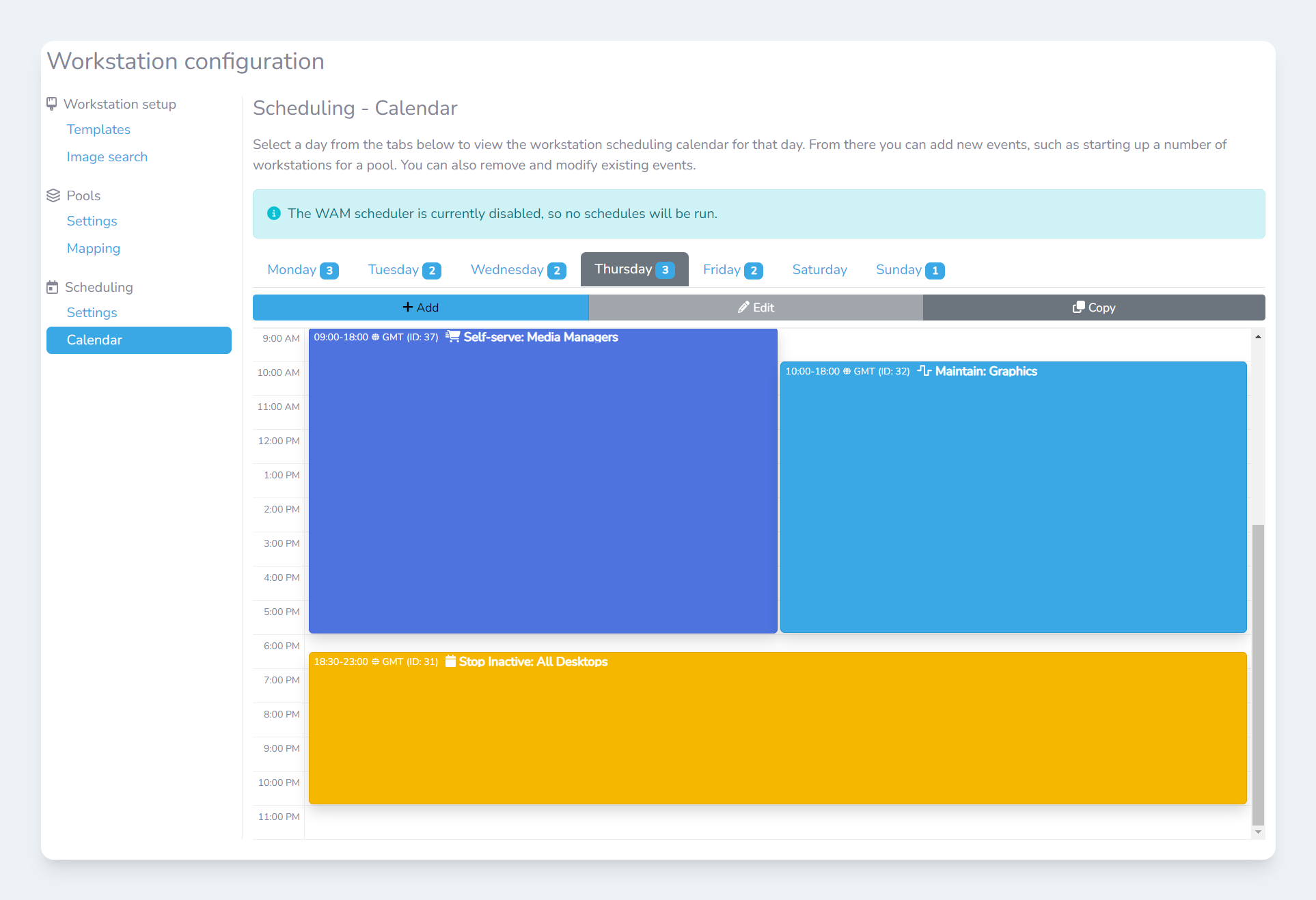Open the Saturday tab

point(819,269)
